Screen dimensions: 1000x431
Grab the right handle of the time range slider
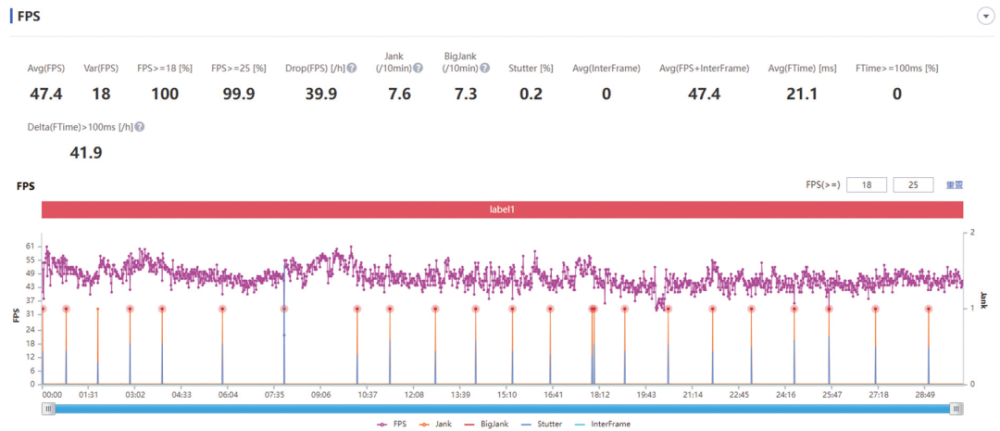pyautogui.click(x=955, y=409)
